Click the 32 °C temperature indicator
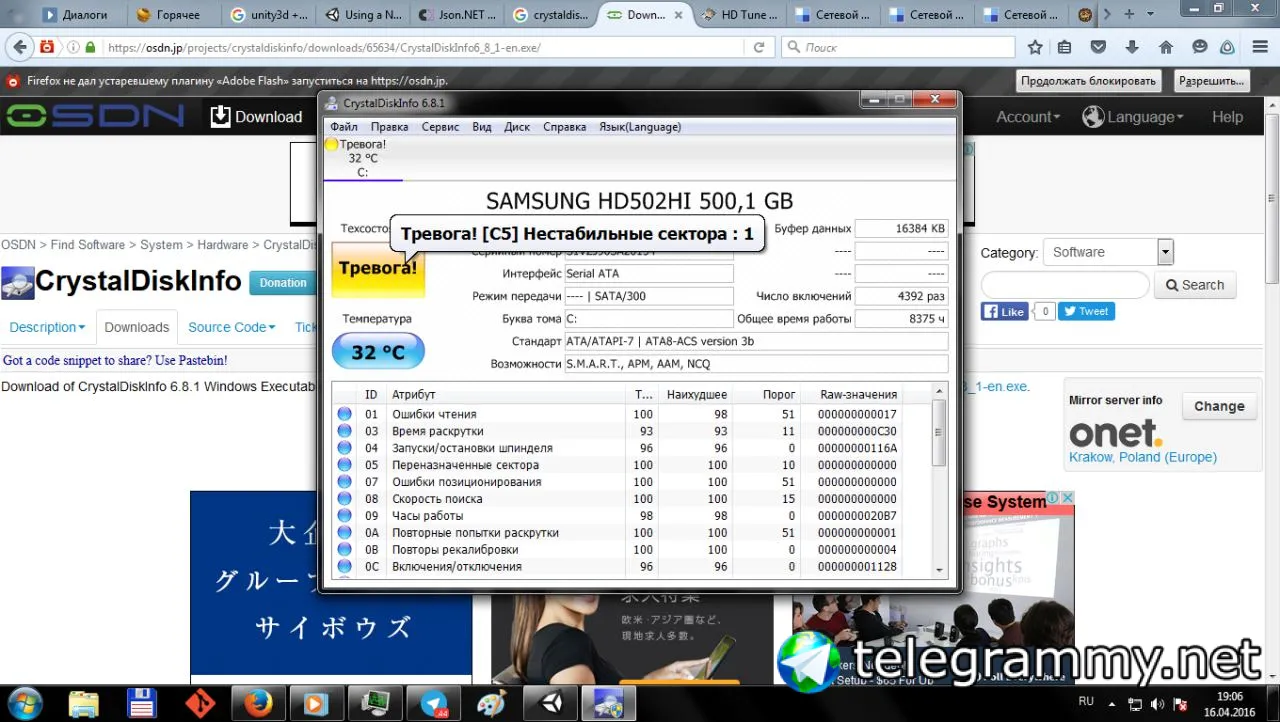 coord(378,352)
